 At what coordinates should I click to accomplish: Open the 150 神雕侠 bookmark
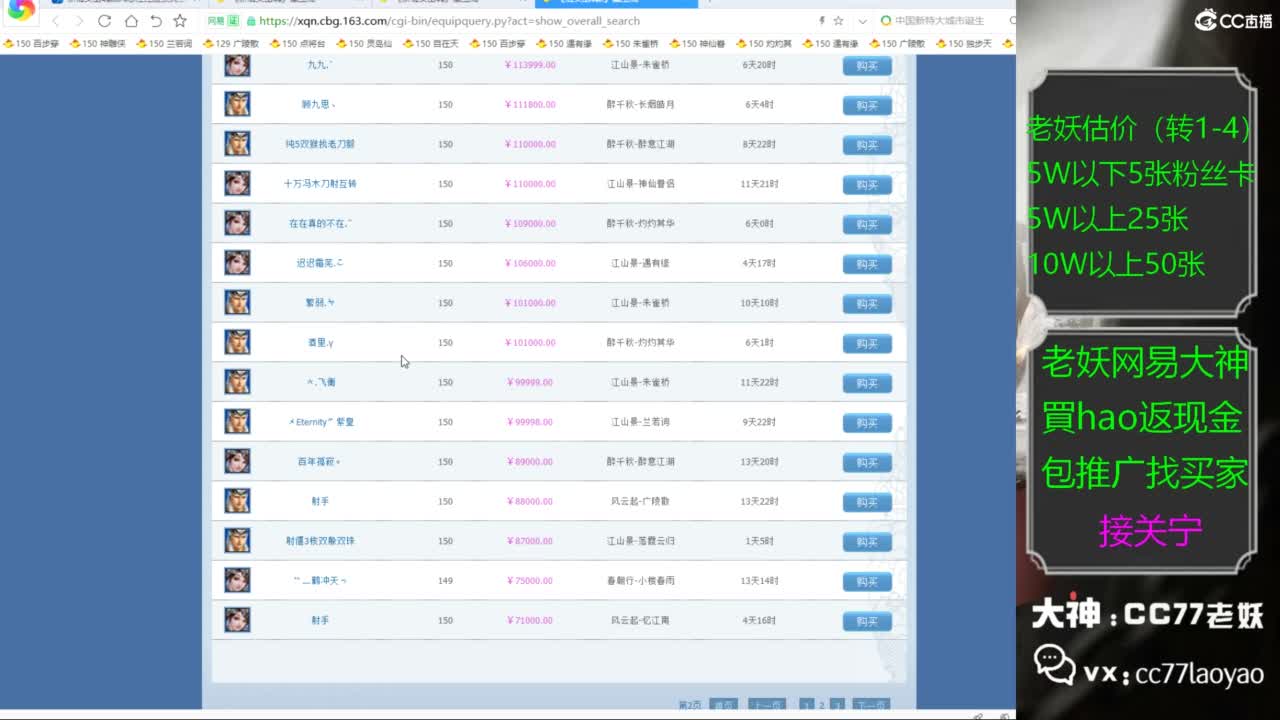pyautogui.click(x=97, y=44)
